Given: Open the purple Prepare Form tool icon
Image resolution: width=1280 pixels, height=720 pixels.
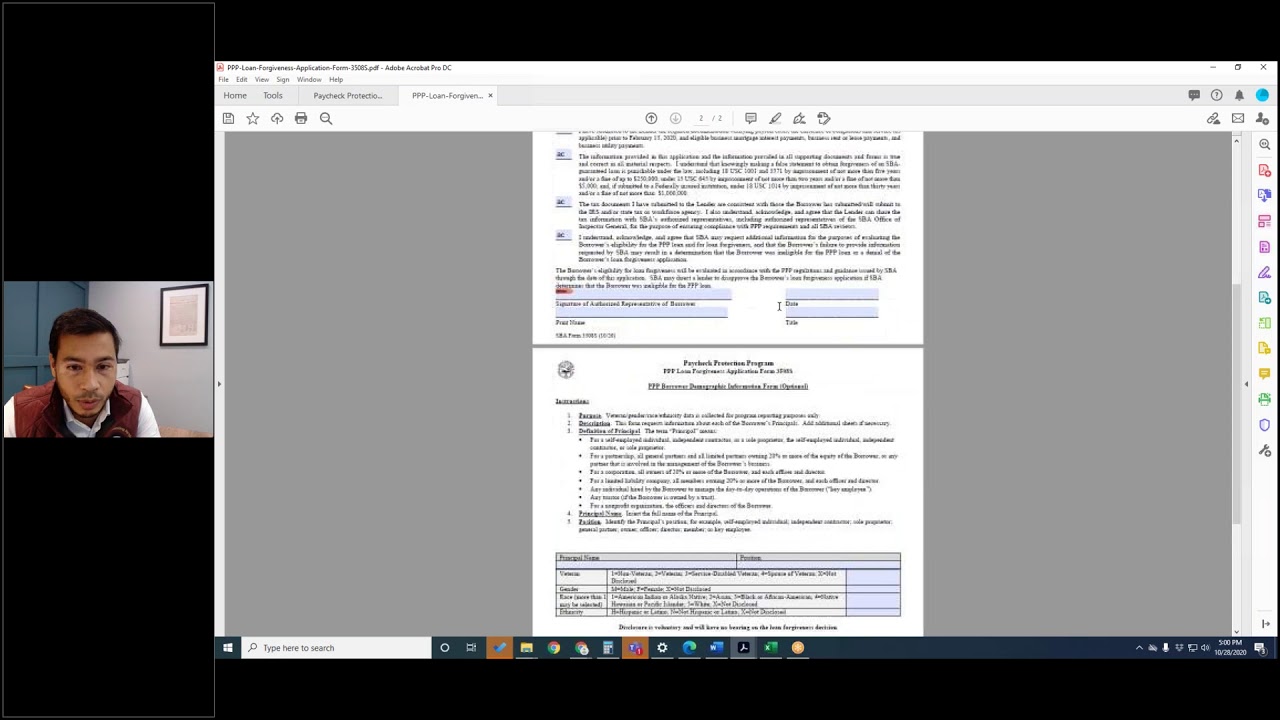Looking at the screenshot, I should coord(1265,247).
